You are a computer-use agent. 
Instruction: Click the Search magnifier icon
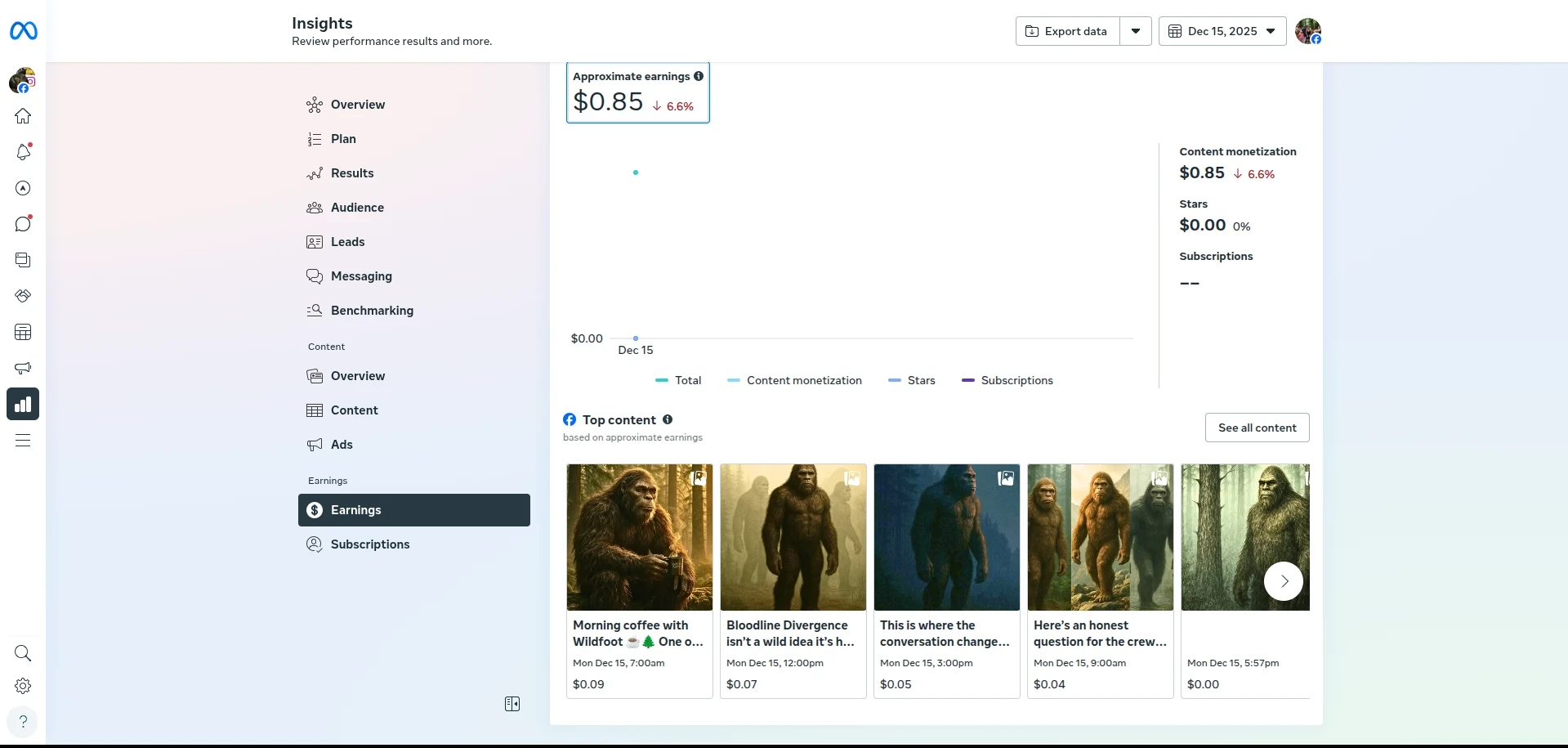pos(23,653)
